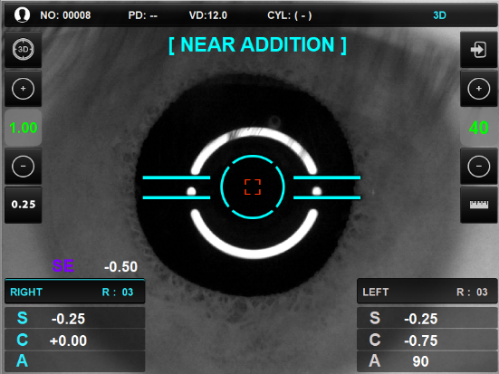Decrease the 40 value with right minus button
Screen dimensions: 499x374
[x=479, y=166]
